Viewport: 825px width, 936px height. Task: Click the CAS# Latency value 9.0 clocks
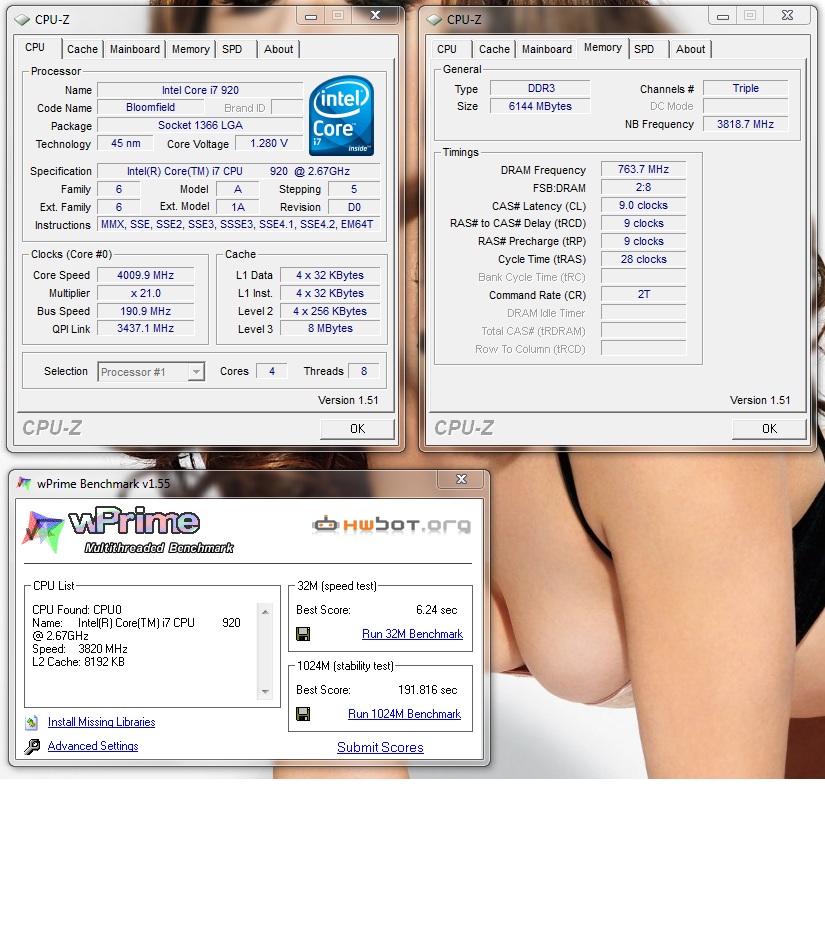(644, 205)
